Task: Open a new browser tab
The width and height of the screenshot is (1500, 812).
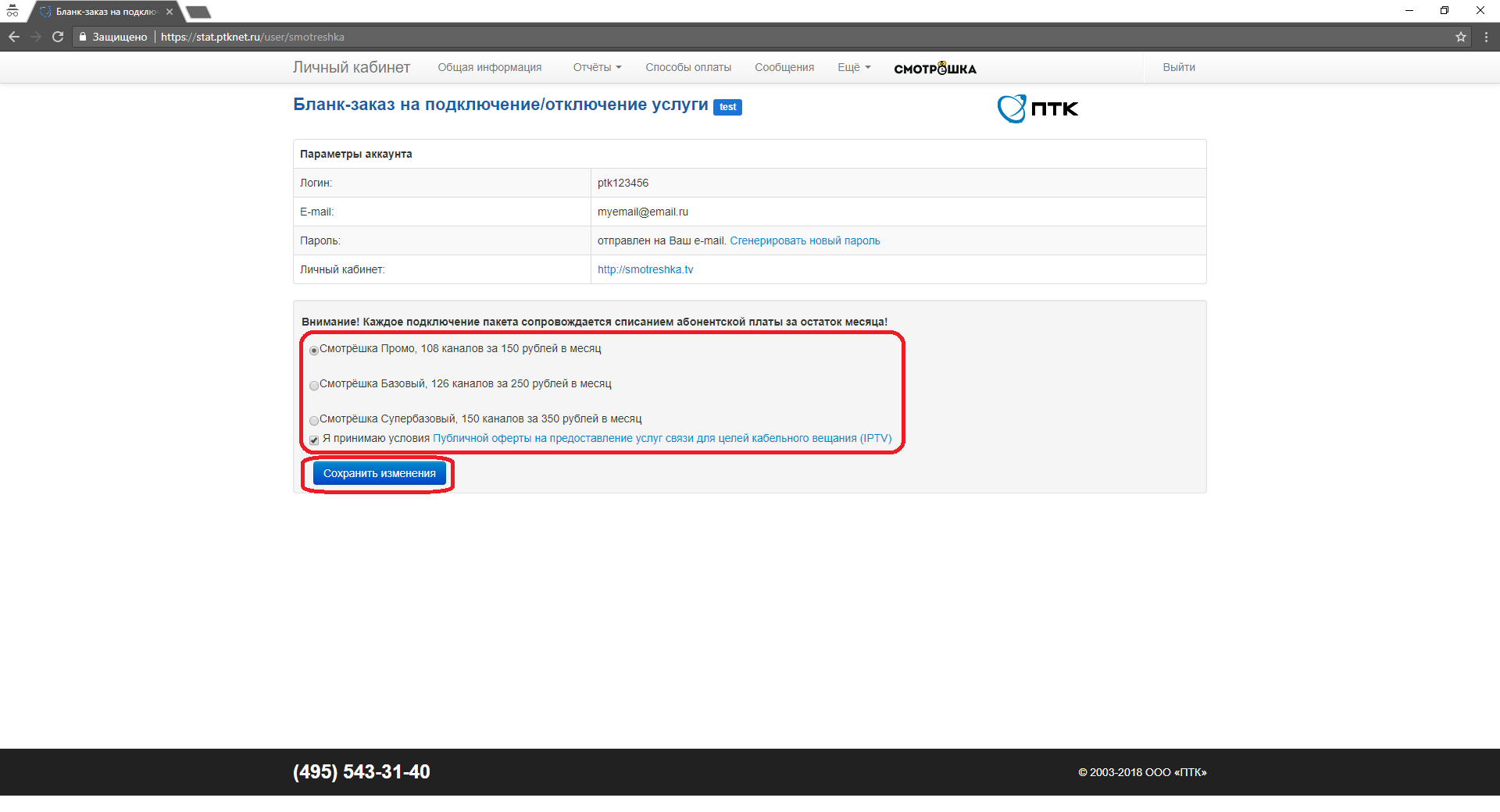Action: (x=198, y=12)
